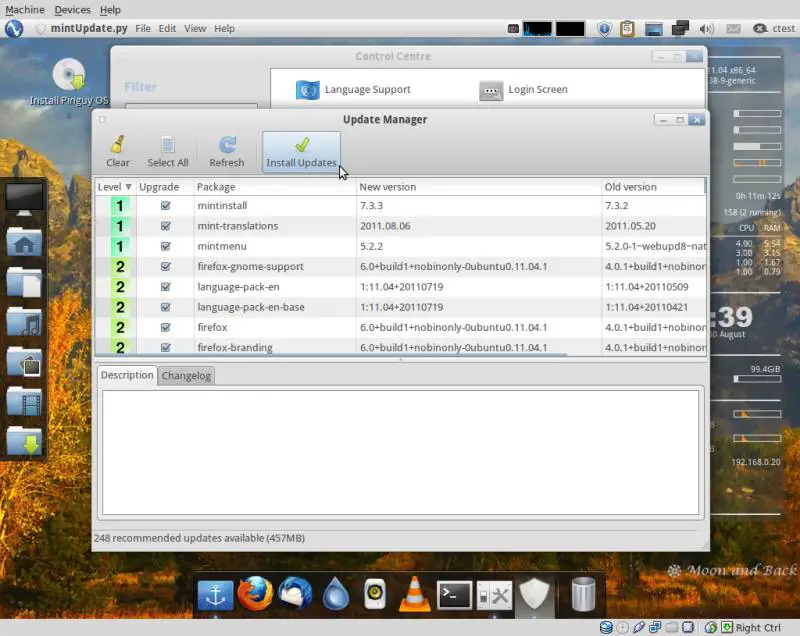Open the top panel Help menu
This screenshot has width=800, height=636.
pos(224,29)
